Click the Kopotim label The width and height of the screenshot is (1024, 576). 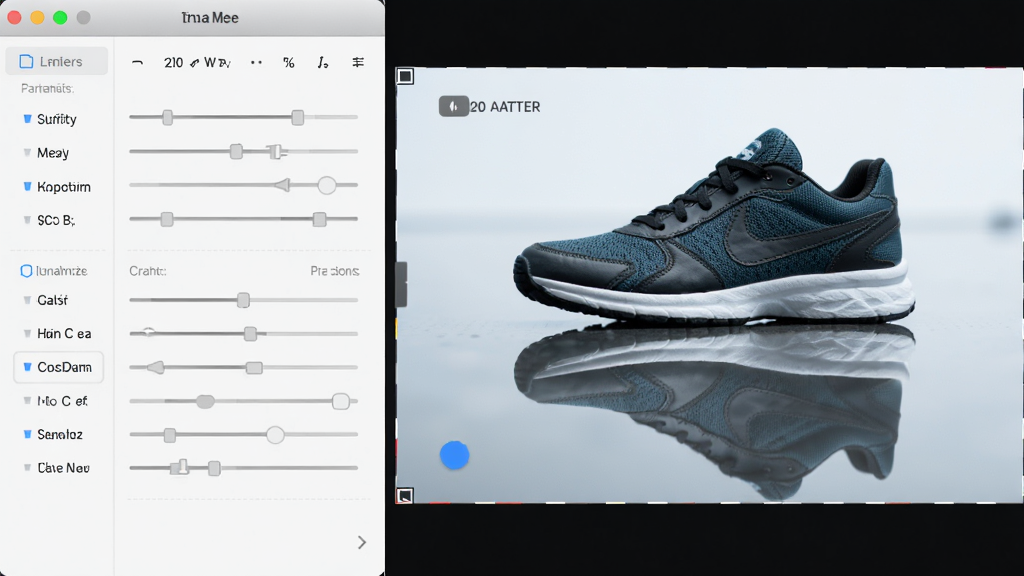pyautogui.click(x=64, y=187)
